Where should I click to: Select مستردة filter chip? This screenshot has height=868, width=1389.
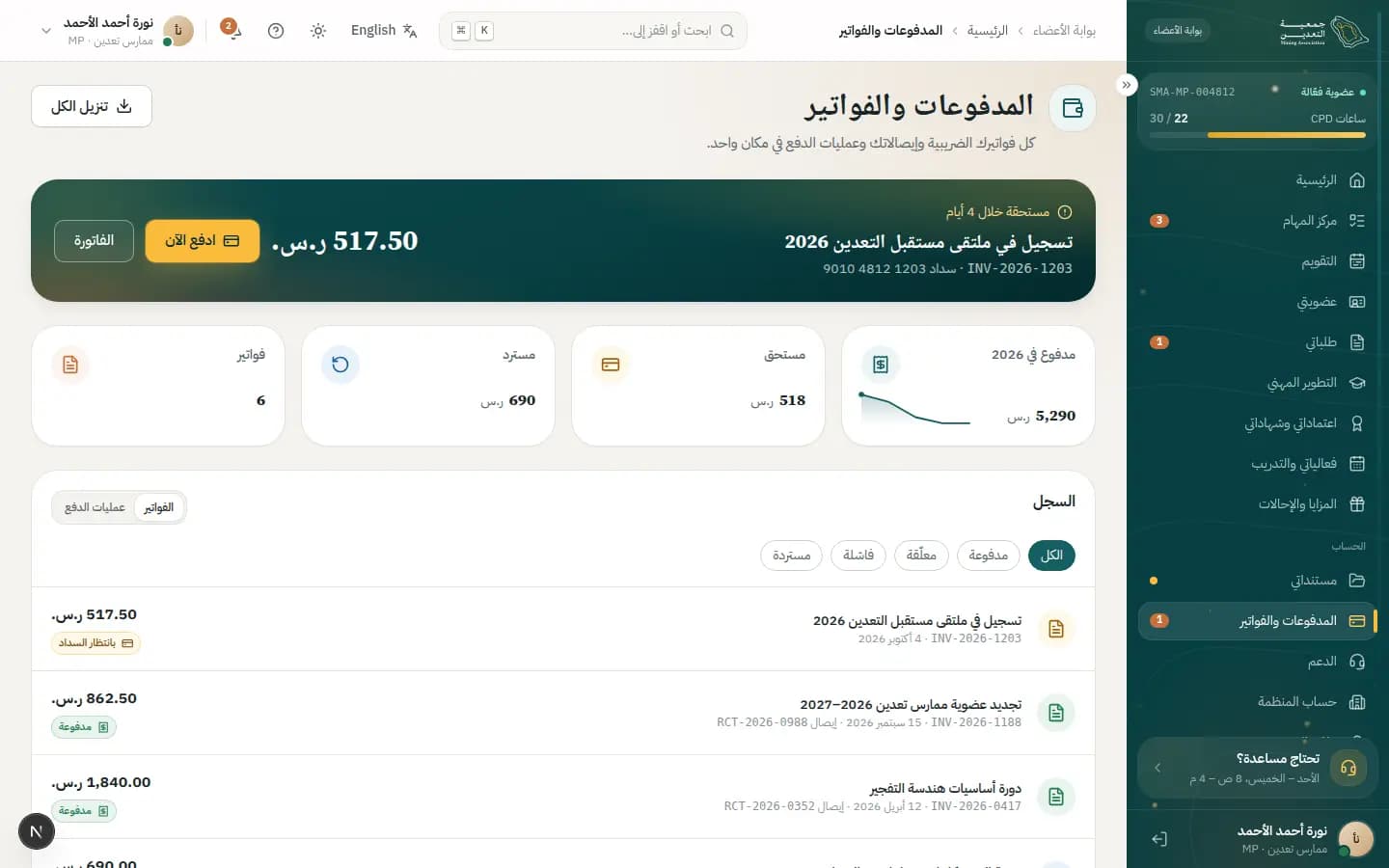[x=791, y=556]
